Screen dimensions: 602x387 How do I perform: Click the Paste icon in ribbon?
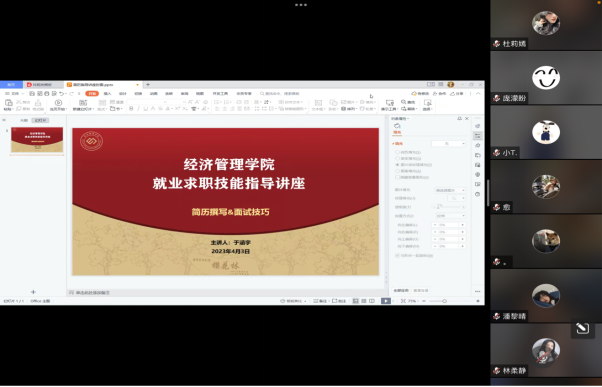[8, 103]
